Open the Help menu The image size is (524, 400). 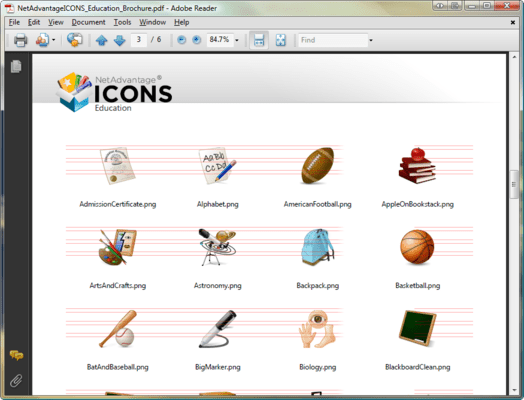181,22
